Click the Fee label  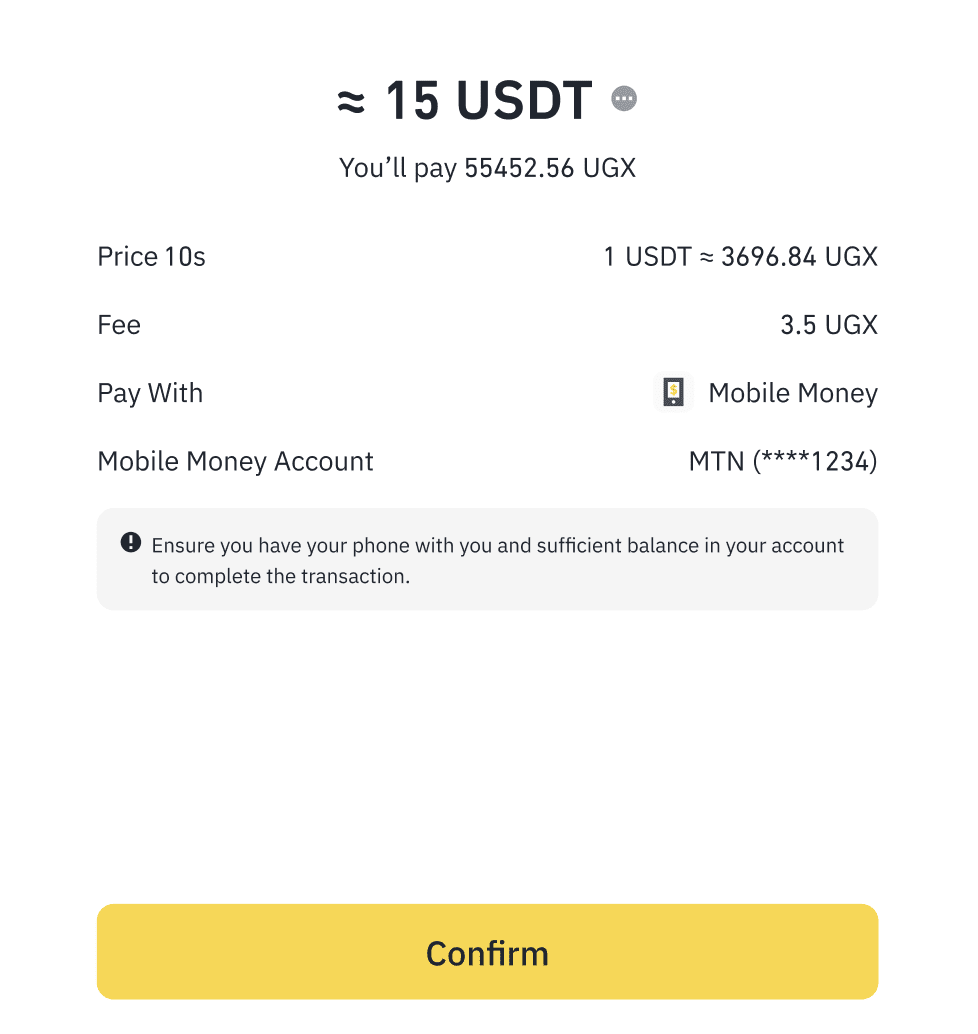click(119, 325)
